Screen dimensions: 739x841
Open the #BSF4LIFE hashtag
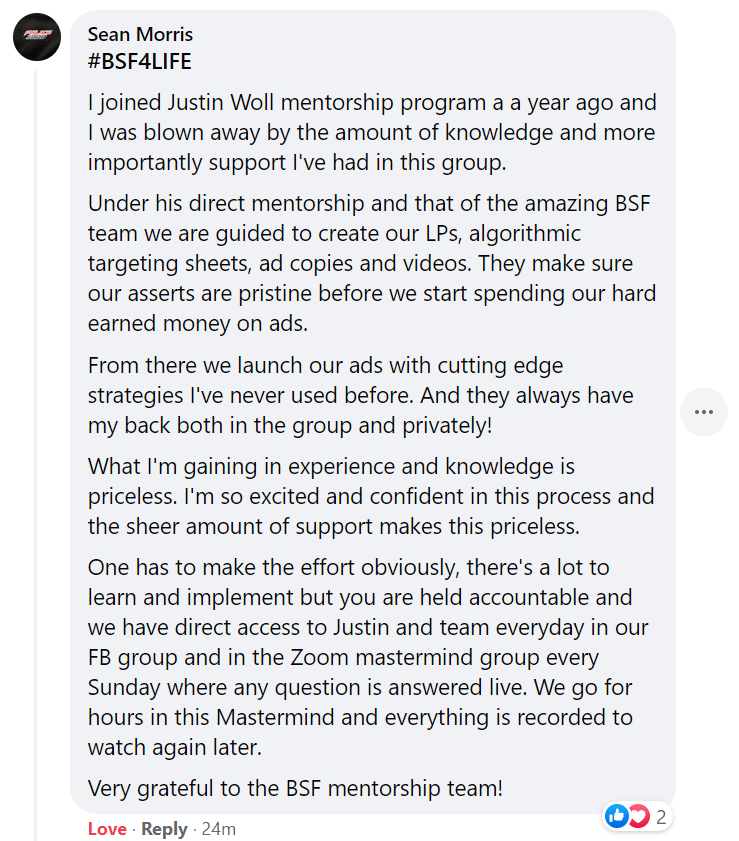tap(139, 61)
